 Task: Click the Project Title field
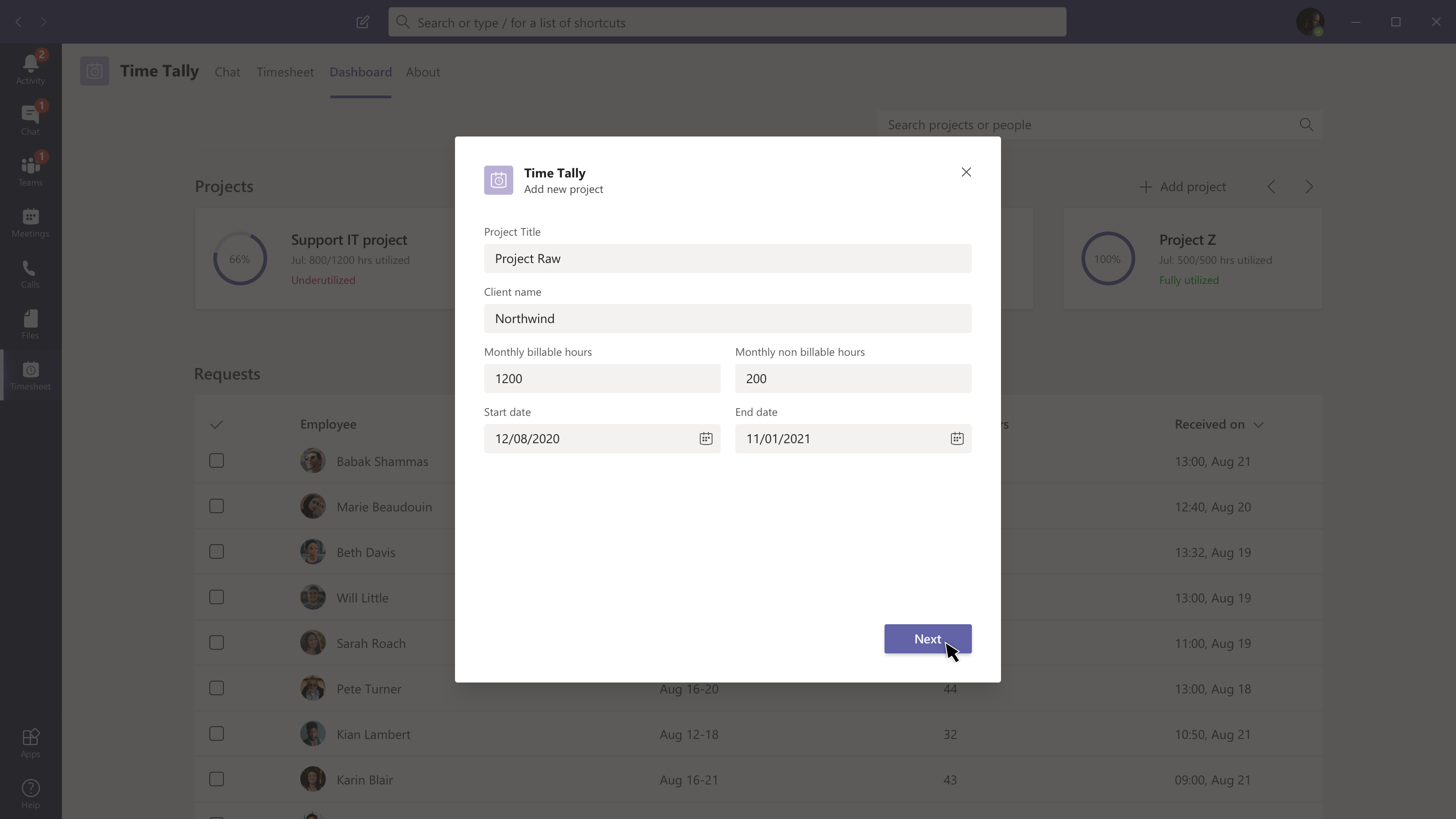pyautogui.click(x=728, y=258)
